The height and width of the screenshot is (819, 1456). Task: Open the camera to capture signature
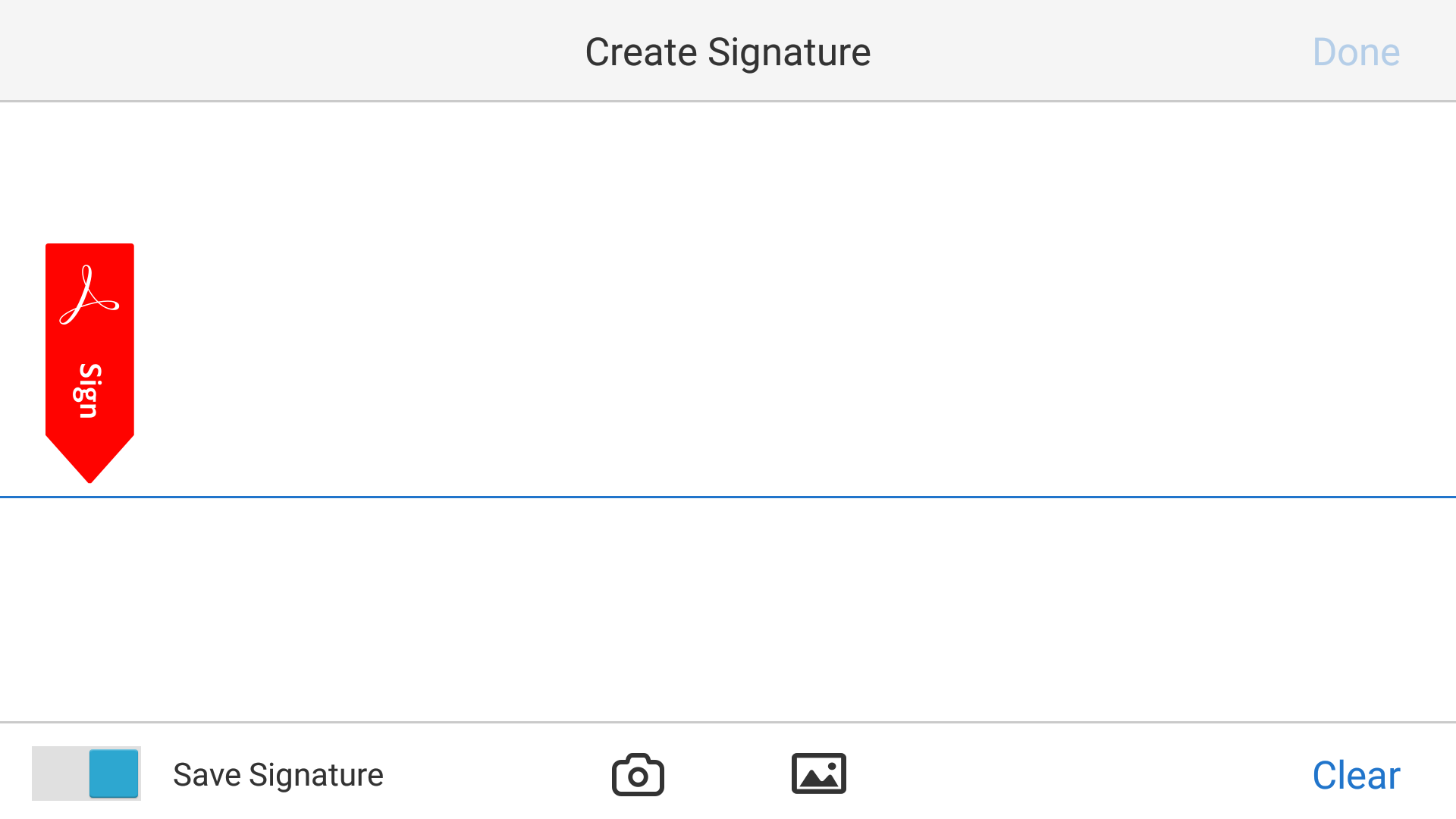pos(638,774)
